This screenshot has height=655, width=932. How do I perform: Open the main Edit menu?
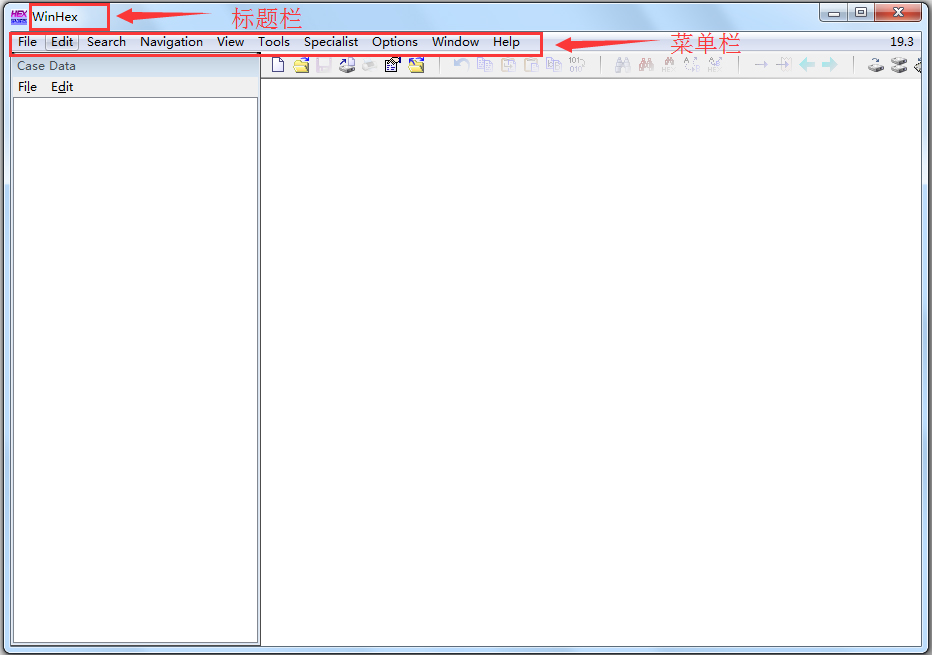click(x=62, y=42)
